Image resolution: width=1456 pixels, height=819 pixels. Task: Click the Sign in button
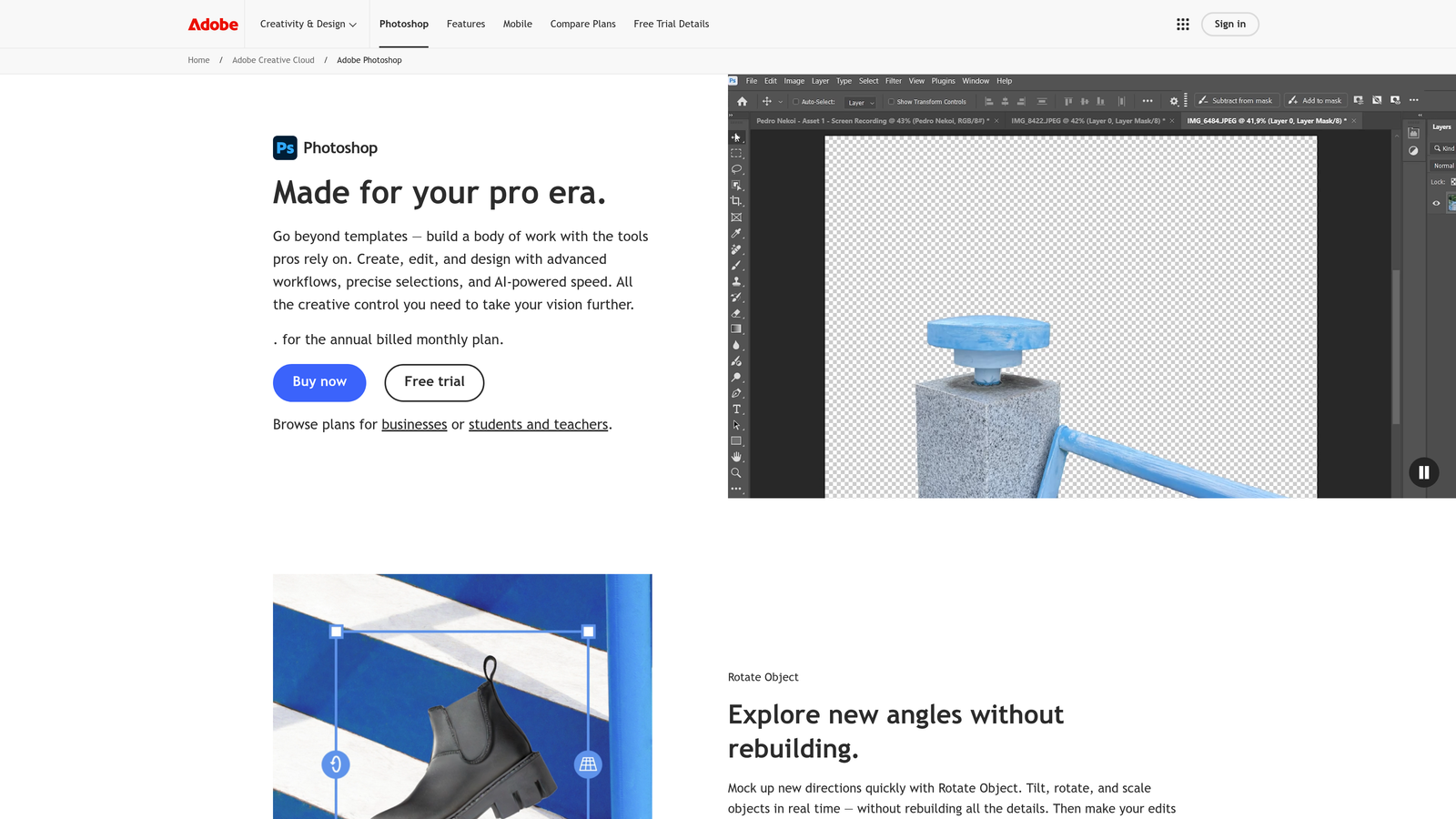click(1229, 25)
